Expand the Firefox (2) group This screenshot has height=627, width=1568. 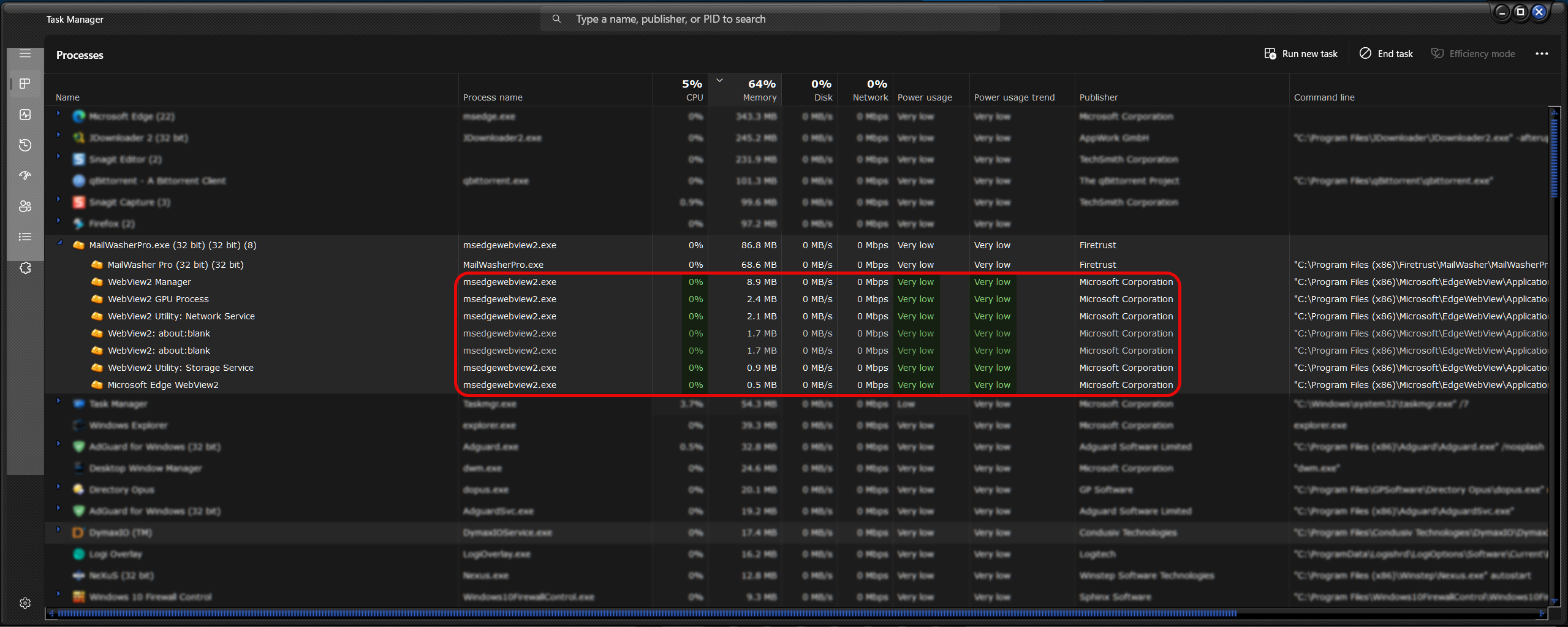click(x=59, y=221)
